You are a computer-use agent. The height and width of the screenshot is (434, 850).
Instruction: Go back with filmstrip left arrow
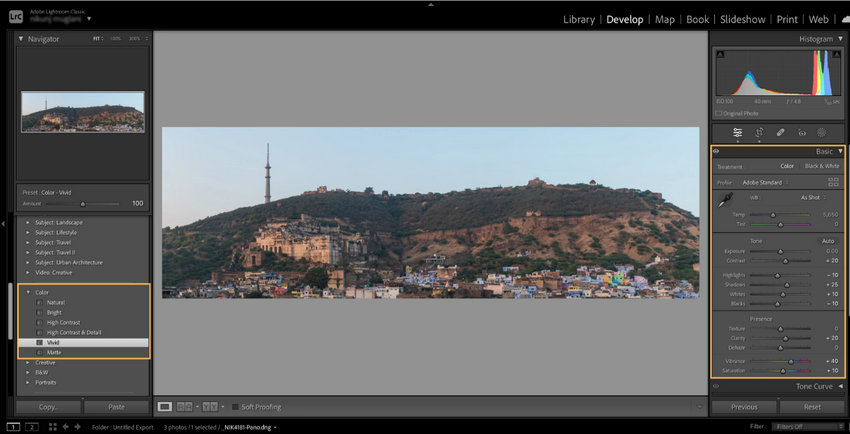pyautogui.click(x=66, y=427)
